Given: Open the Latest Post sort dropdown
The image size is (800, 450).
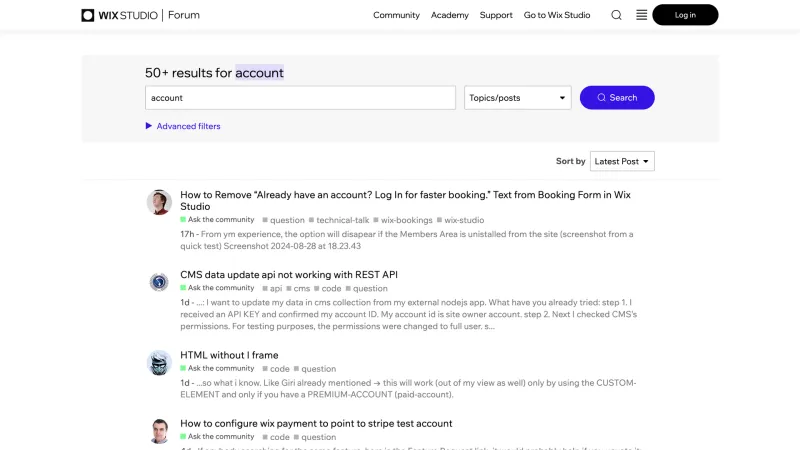Looking at the screenshot, I should click(622, 161).
